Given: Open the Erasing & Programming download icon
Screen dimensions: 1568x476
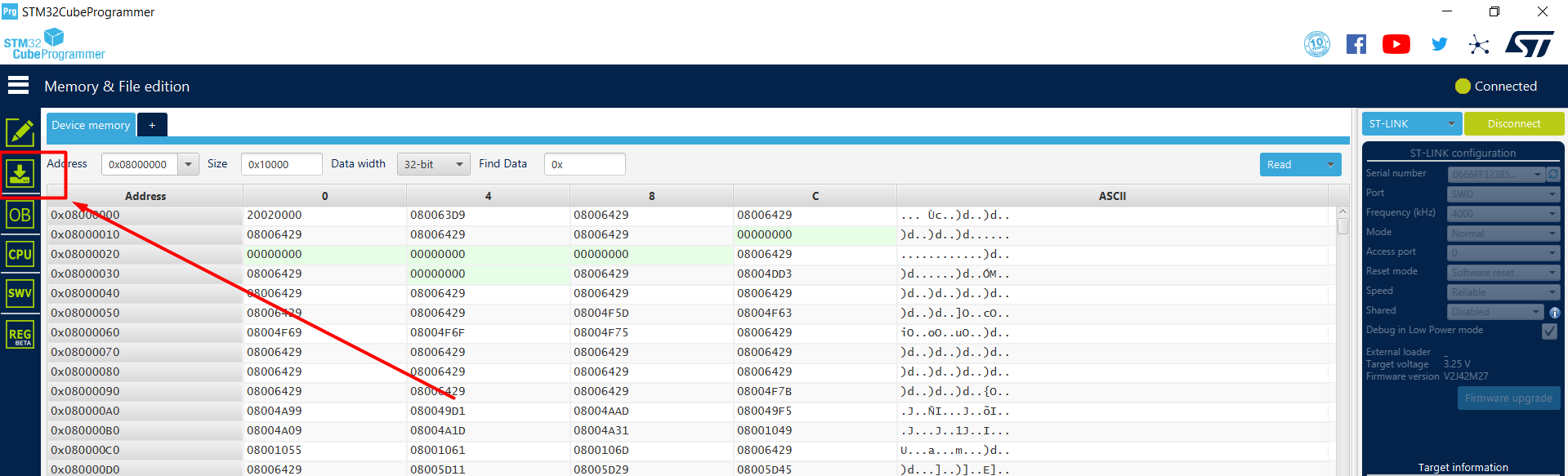Looking at the screenshot, I should click(x=20, y=173).
